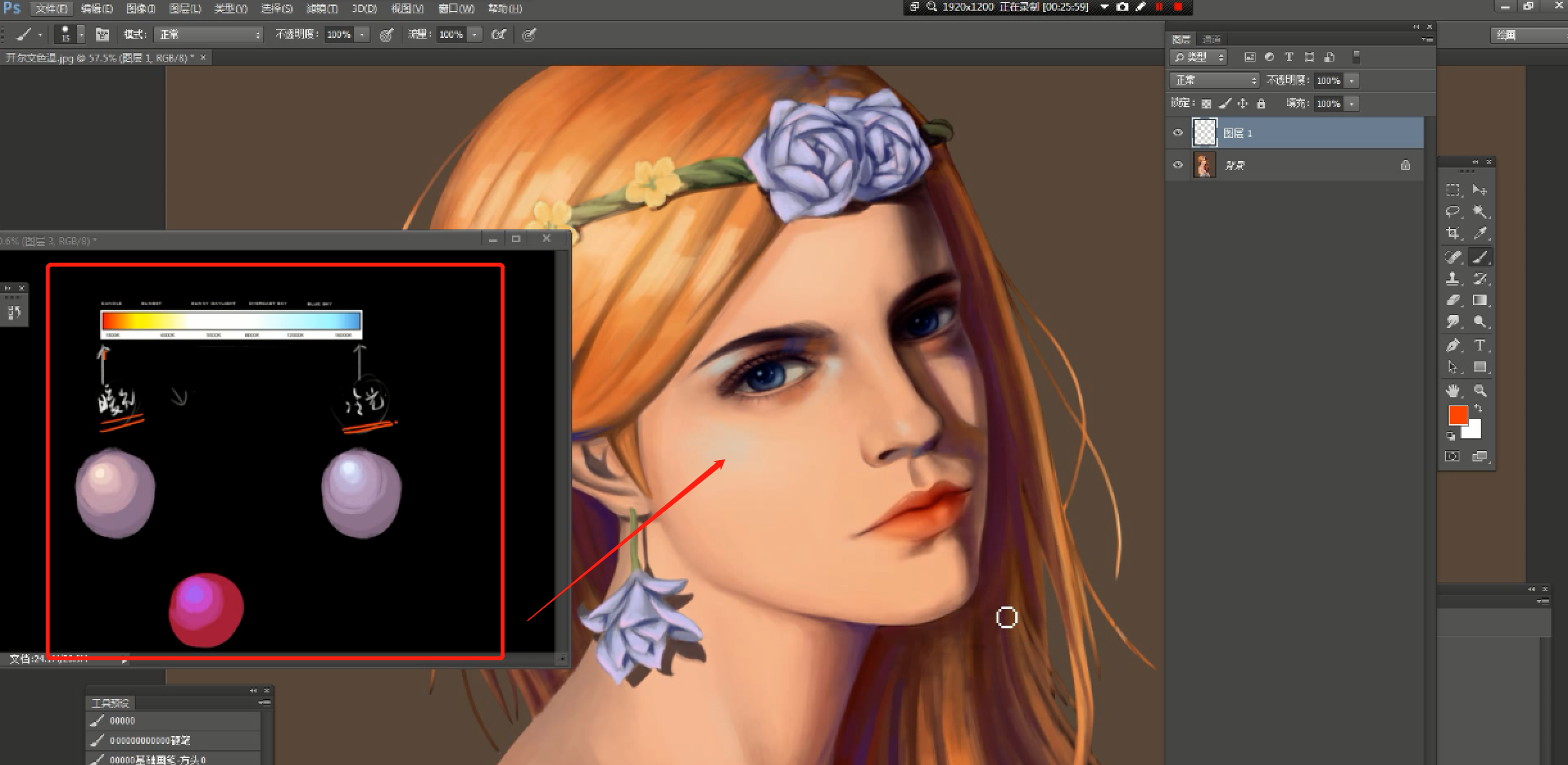This screenshot has width=1568, height=765.
Task: Select the Lasso tool
Action: [1453, 211]
